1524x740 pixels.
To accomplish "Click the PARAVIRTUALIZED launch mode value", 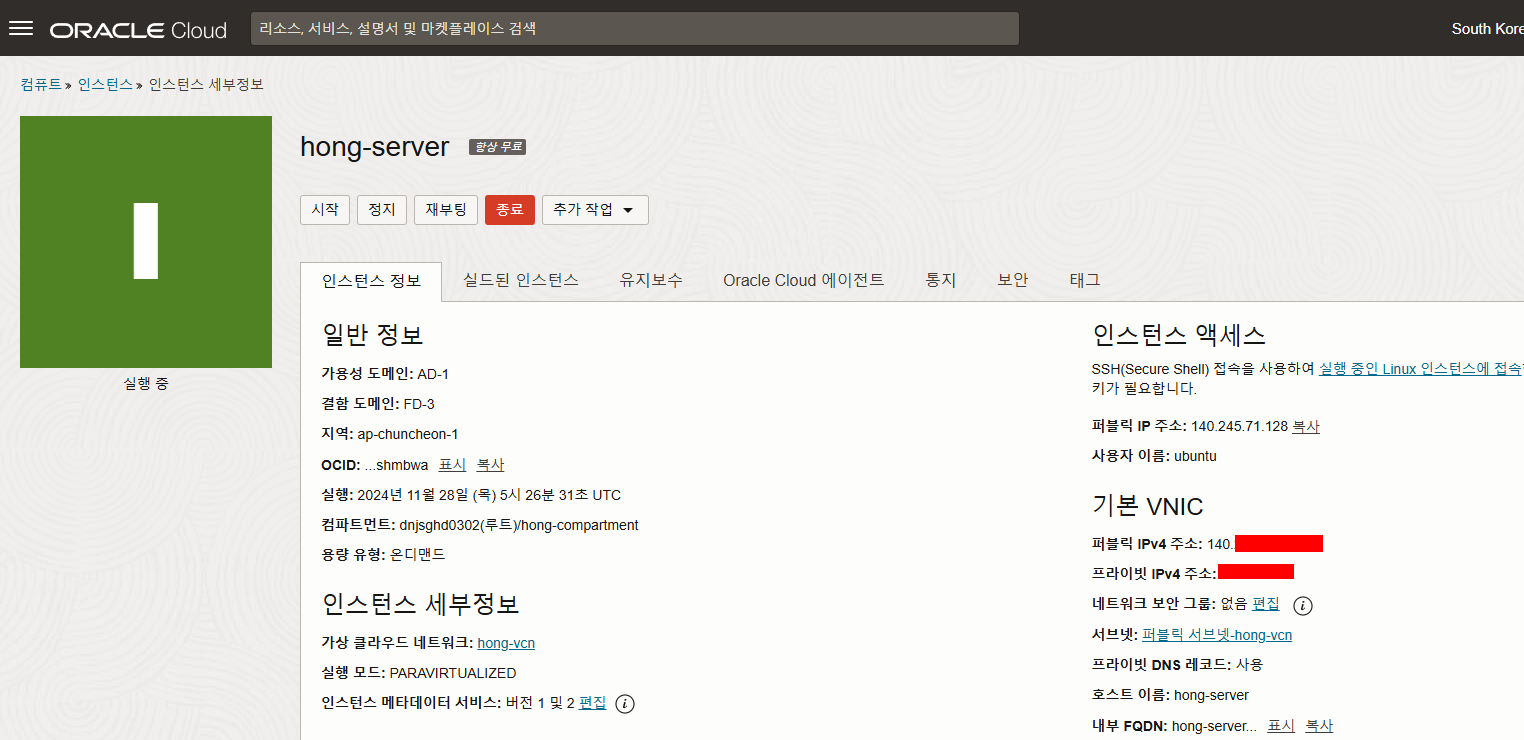I will coord(453,673).
